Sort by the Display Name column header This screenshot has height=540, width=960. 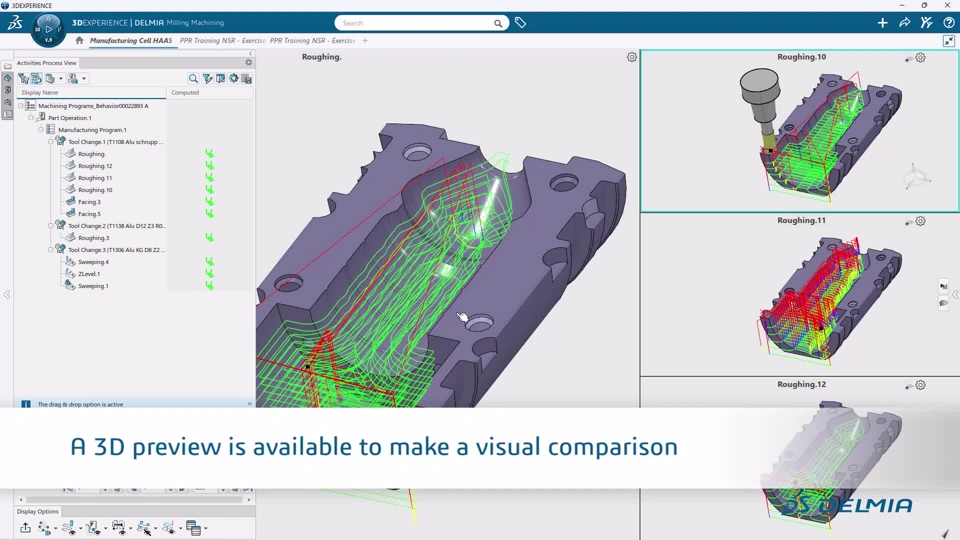(x=91, y=92)
